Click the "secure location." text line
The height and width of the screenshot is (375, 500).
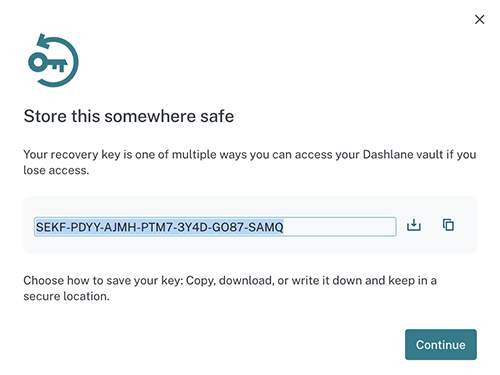click(66, 296)
